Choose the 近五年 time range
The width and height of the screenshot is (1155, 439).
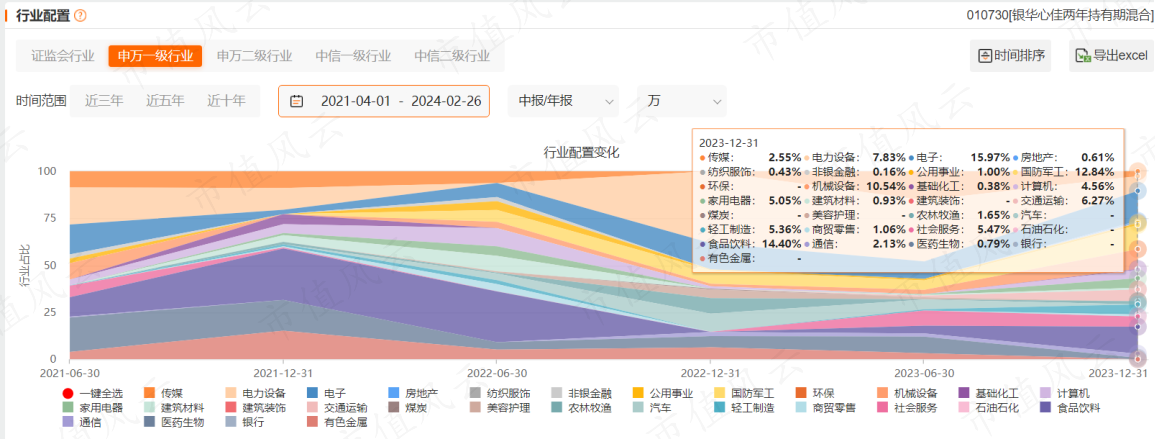tap(165, 101)
